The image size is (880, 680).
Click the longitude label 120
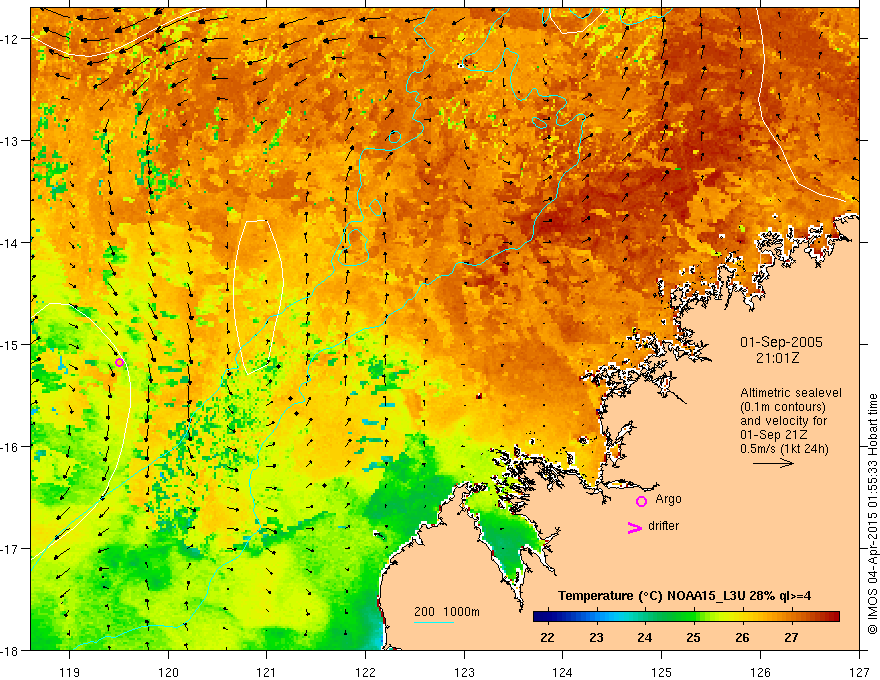click(x=168, y=672)
